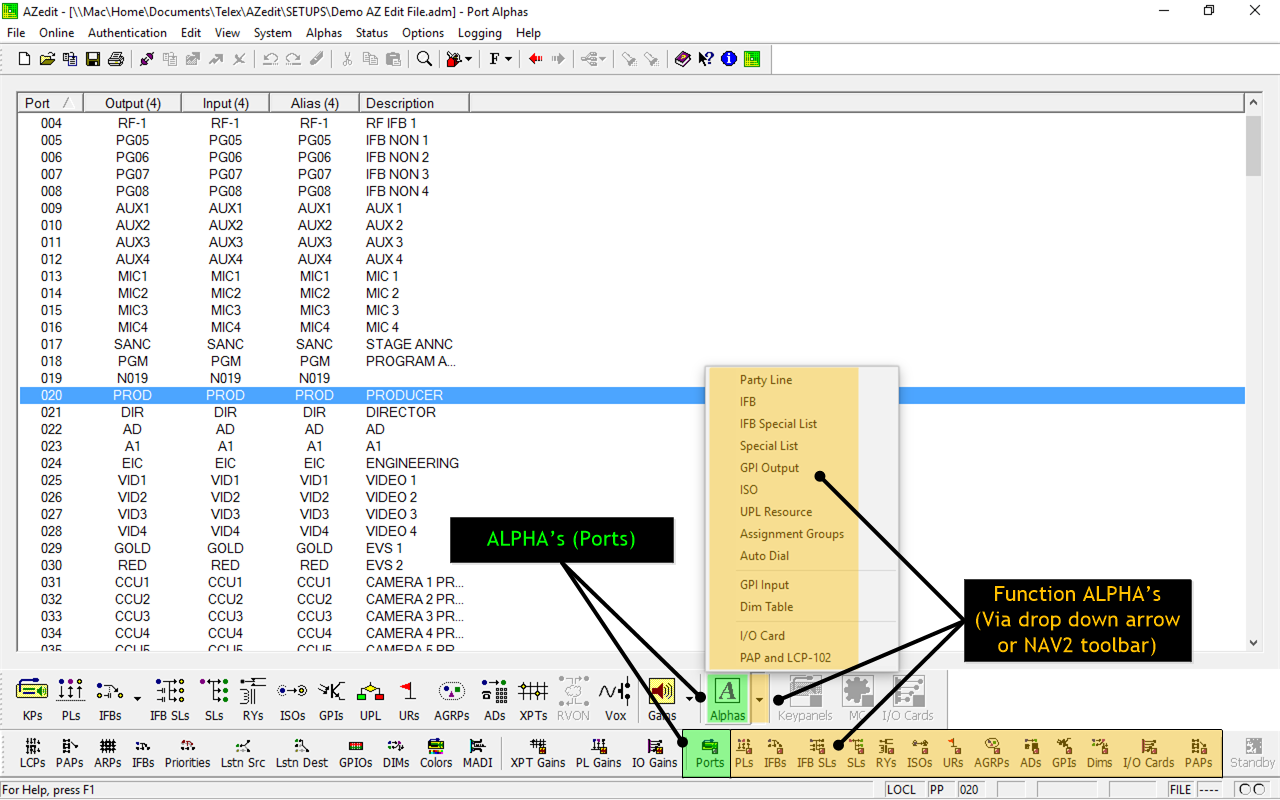Open the Lstn Dest icon
1280x800 pixels.
[302, 752]
